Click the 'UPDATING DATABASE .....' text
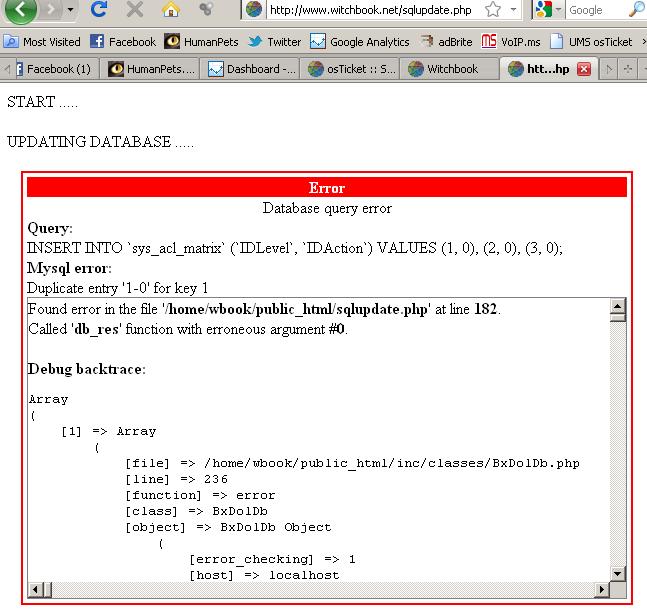 pos(100,142)
